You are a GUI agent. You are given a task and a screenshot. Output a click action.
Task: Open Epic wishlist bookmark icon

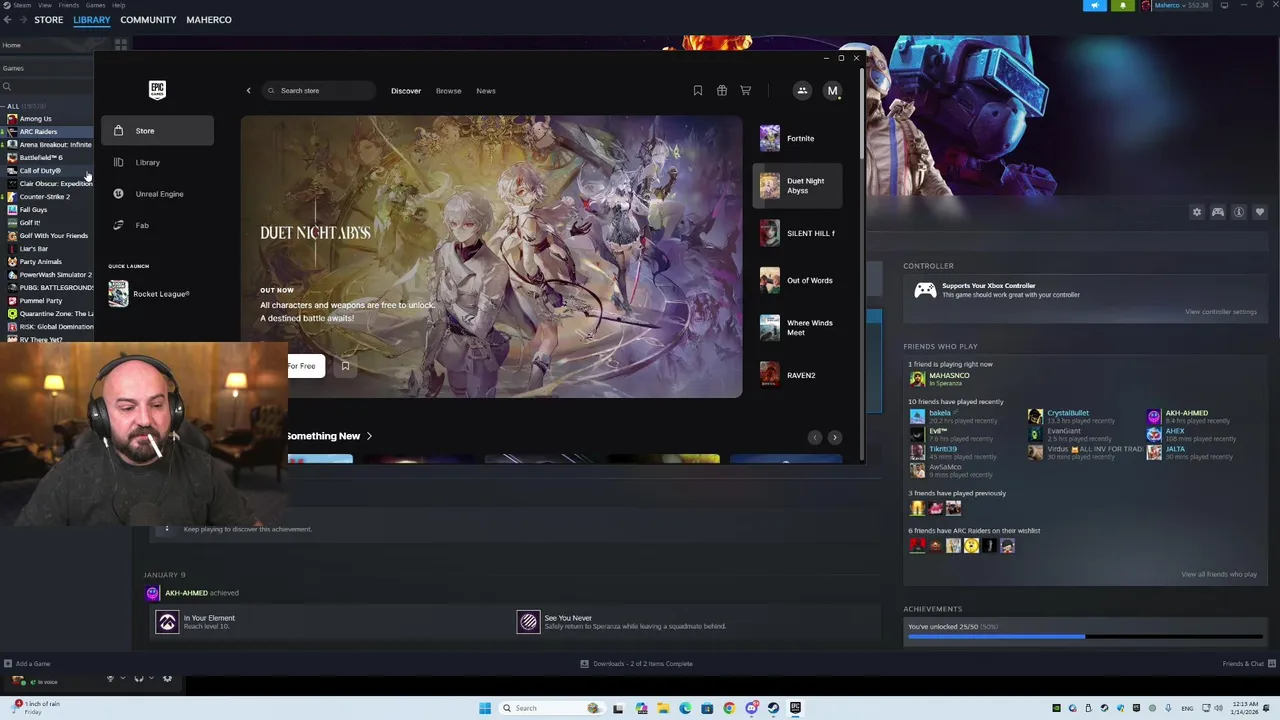(698, 91)
